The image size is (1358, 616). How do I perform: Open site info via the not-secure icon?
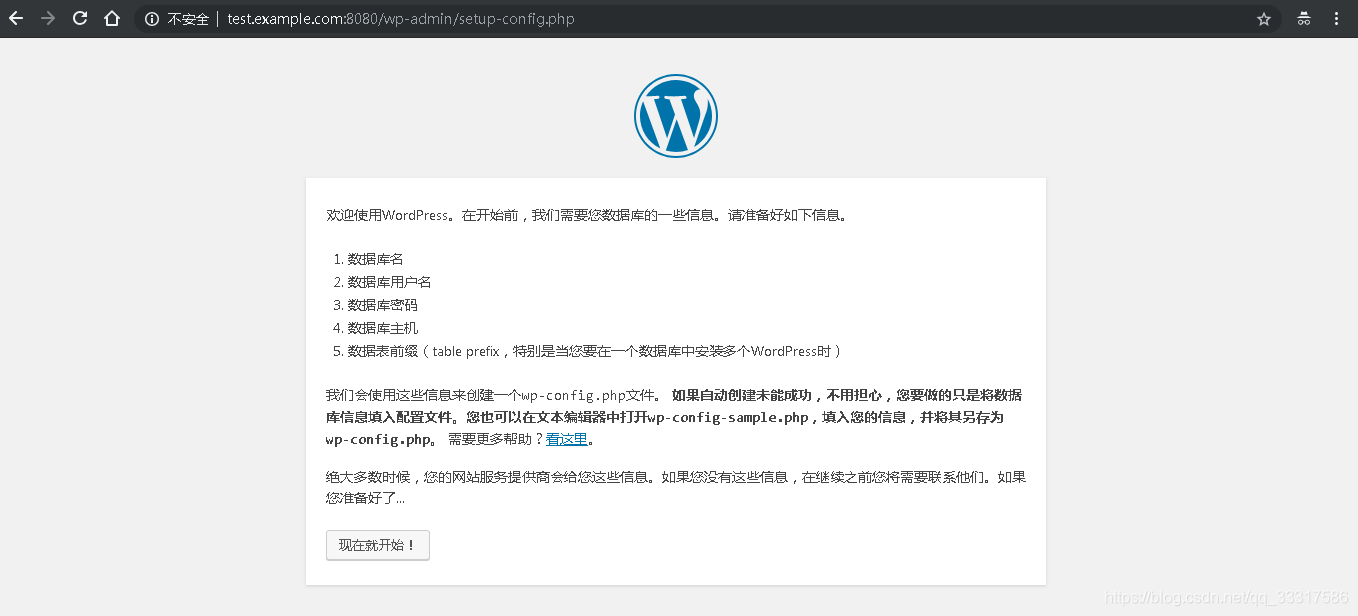(152, 19)
